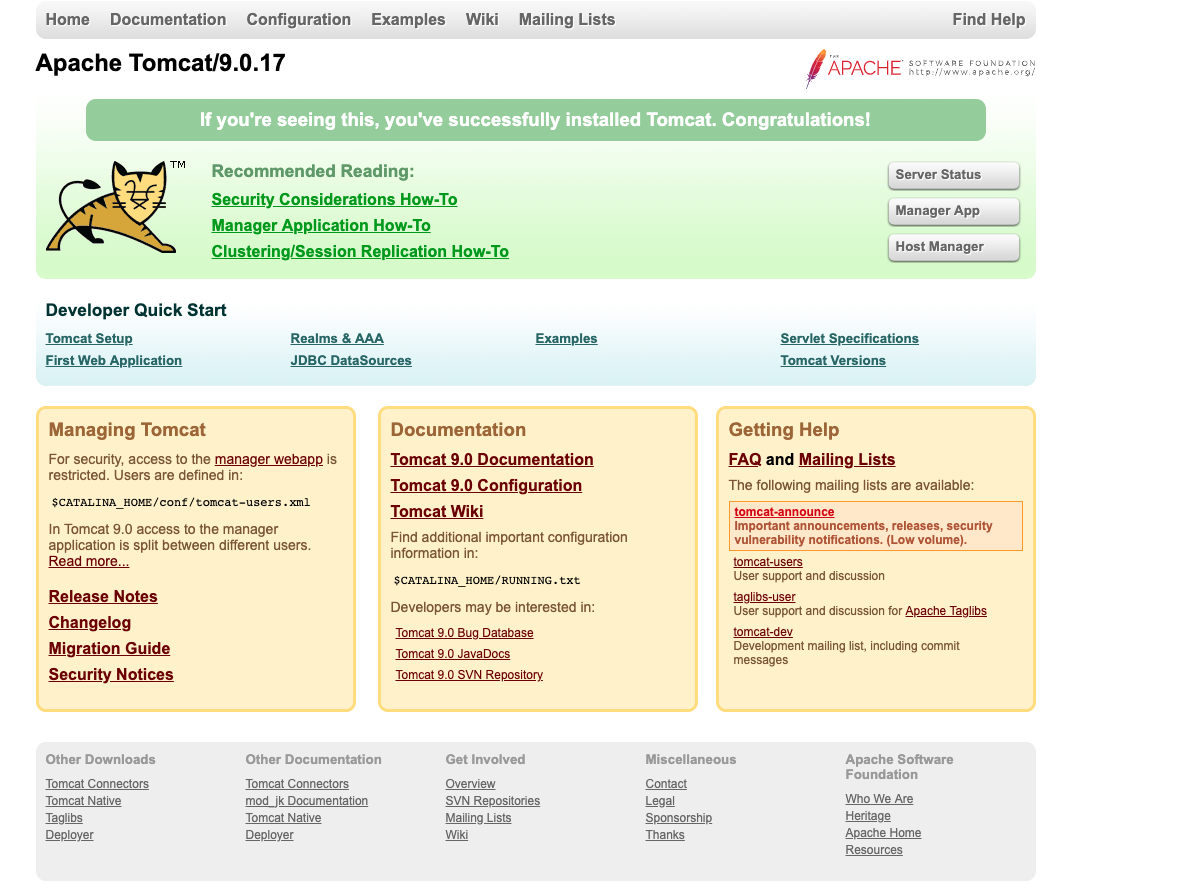Open Overview link under Get Involved
This screenshot has height=888, width=1199.
(x=470, y=784)
